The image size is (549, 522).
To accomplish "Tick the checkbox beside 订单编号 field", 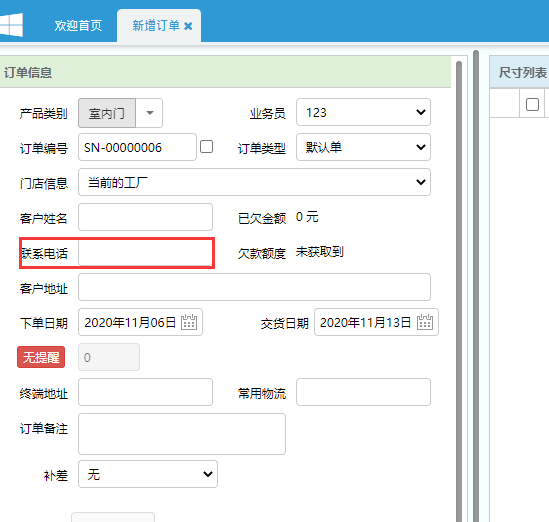I will tap(206, 147).
